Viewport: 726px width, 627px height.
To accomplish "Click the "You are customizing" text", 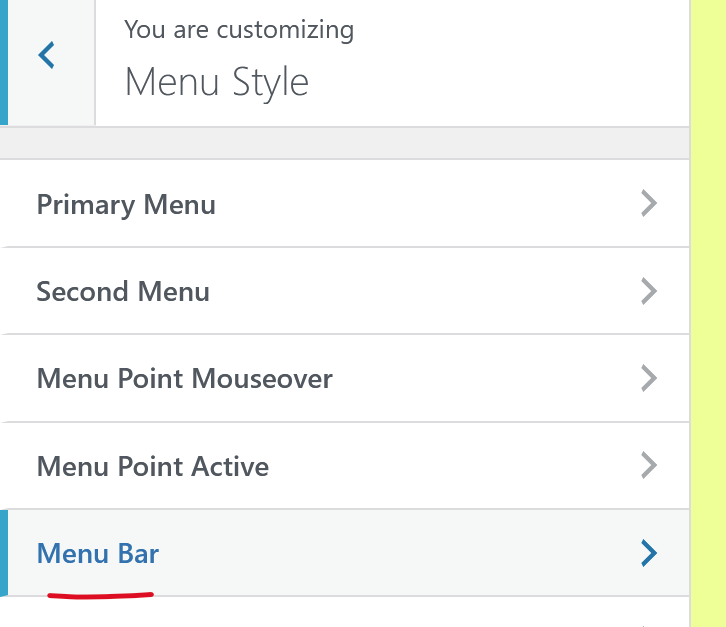I will [239, 30].
